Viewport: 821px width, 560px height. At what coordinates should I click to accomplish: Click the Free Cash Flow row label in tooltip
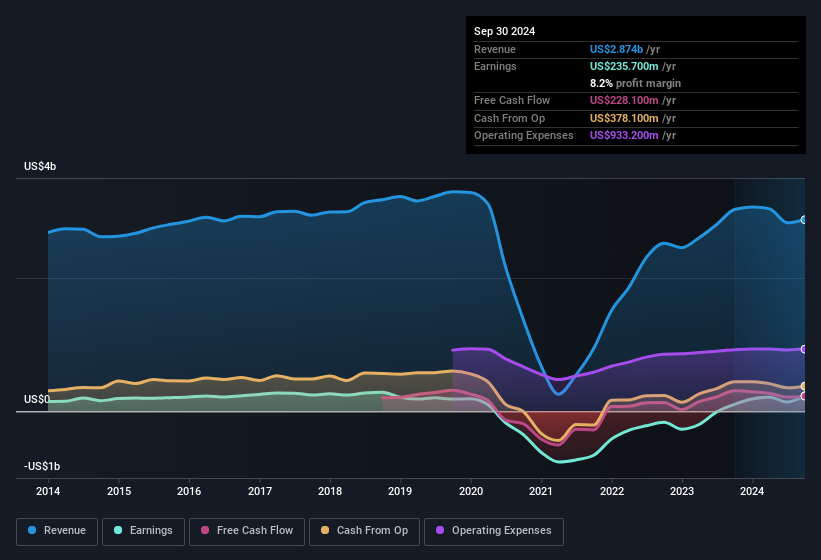512,100
